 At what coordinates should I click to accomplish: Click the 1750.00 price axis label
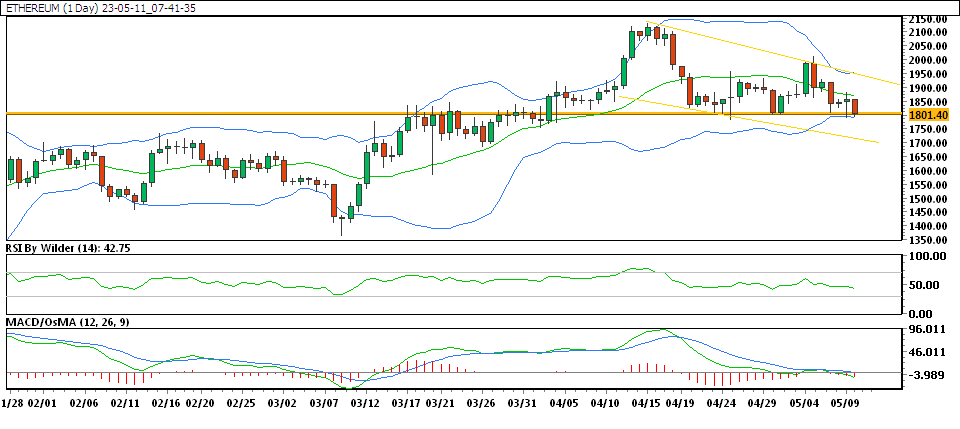point(929,129)
